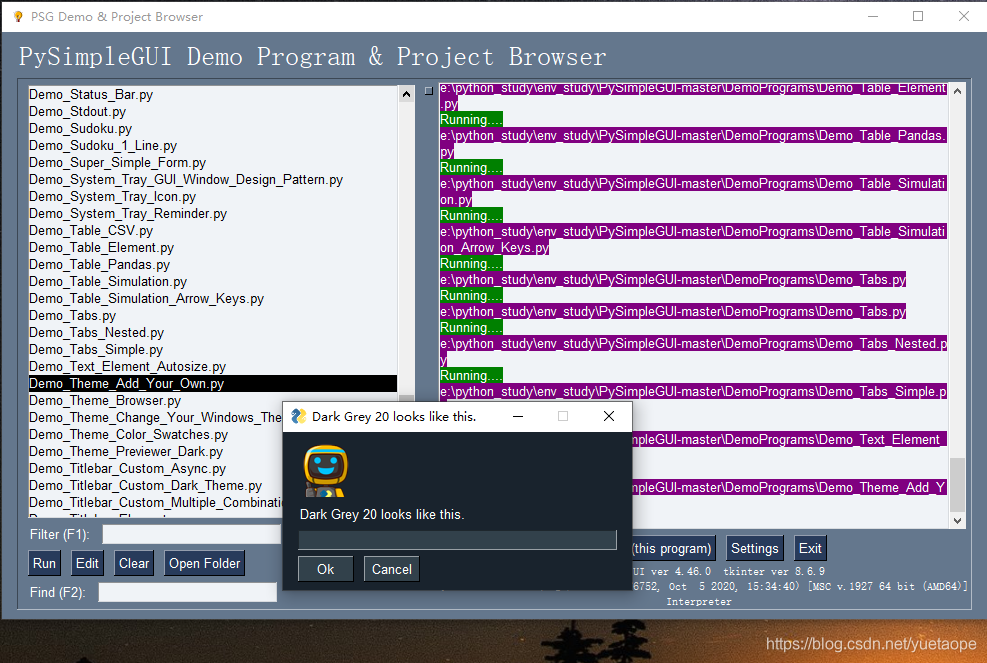This screenshot has height=663, width=987.
Task: Click the output pane scroll-up arrow
Action: [x=957, y=91]
